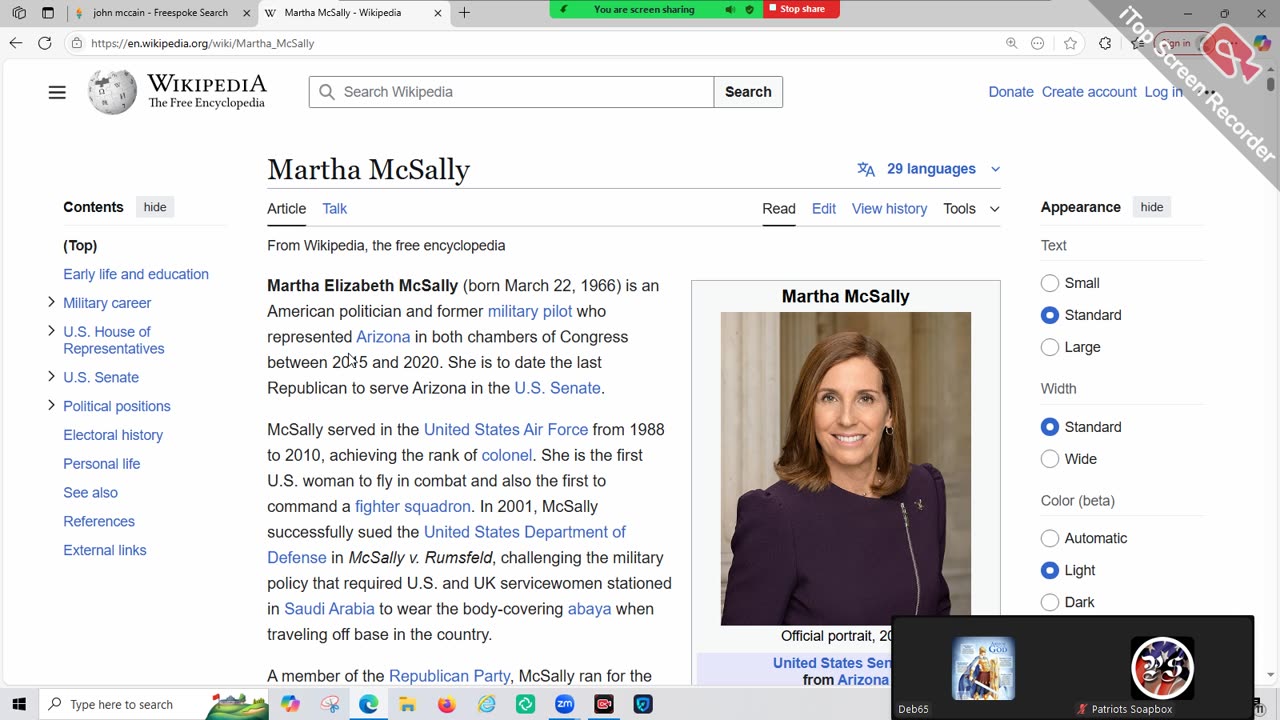
Task: Open the site information icon in the address bar
Action: coord(76,43)
